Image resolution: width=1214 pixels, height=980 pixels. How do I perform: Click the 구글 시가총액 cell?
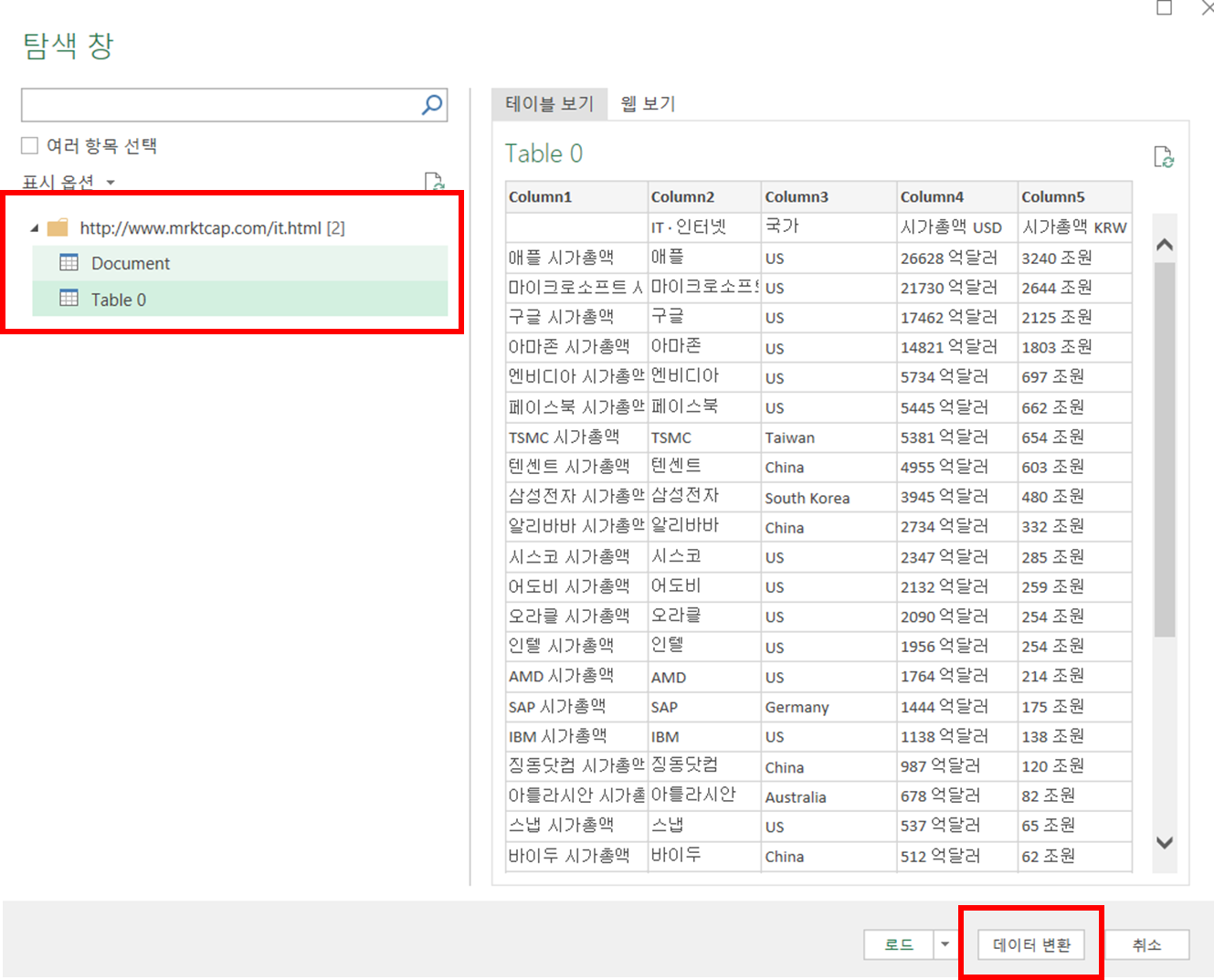coord(576,317)
